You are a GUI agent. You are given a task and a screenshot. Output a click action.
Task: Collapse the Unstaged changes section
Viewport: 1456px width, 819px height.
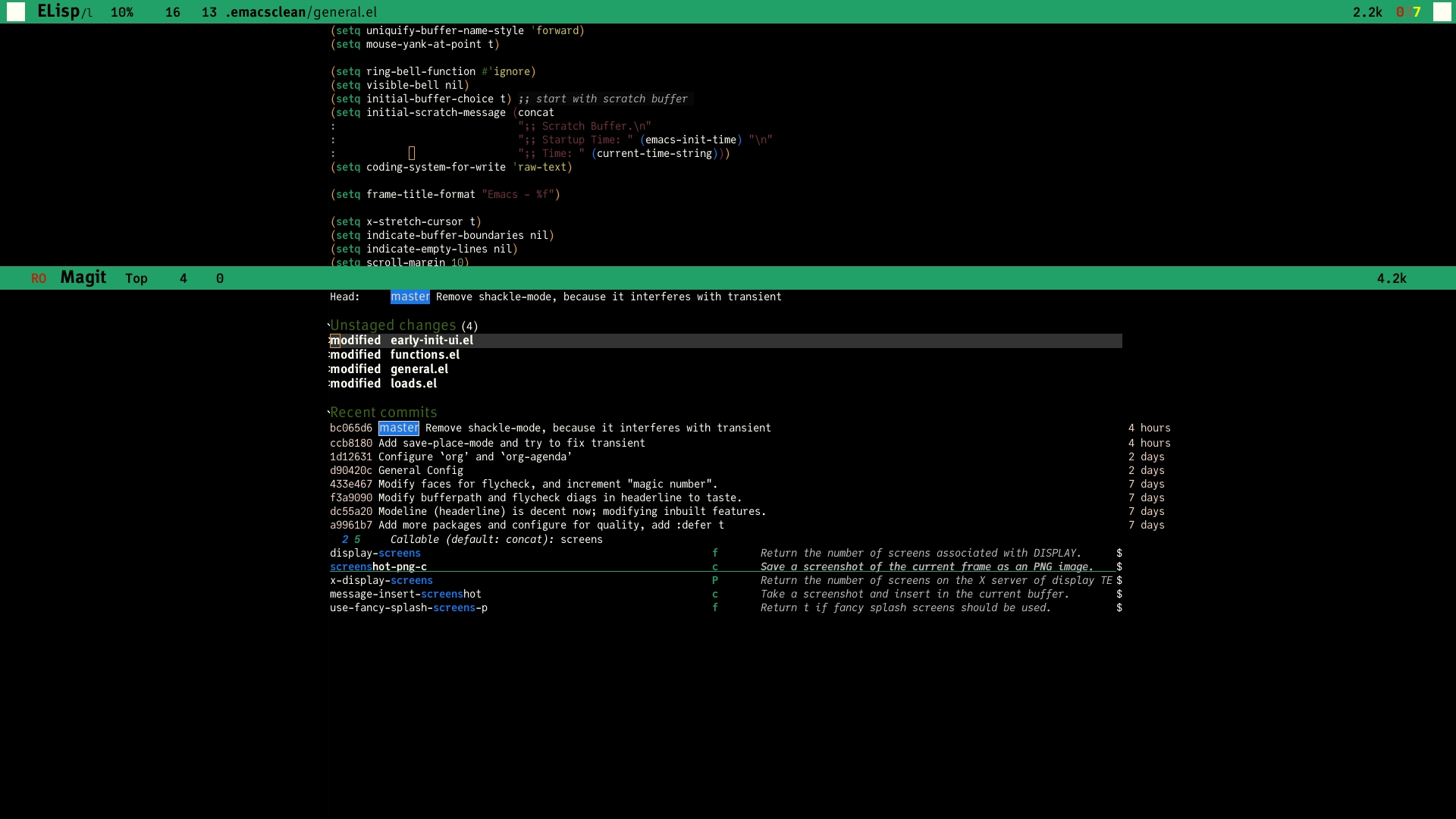click(x=393, y=325)
